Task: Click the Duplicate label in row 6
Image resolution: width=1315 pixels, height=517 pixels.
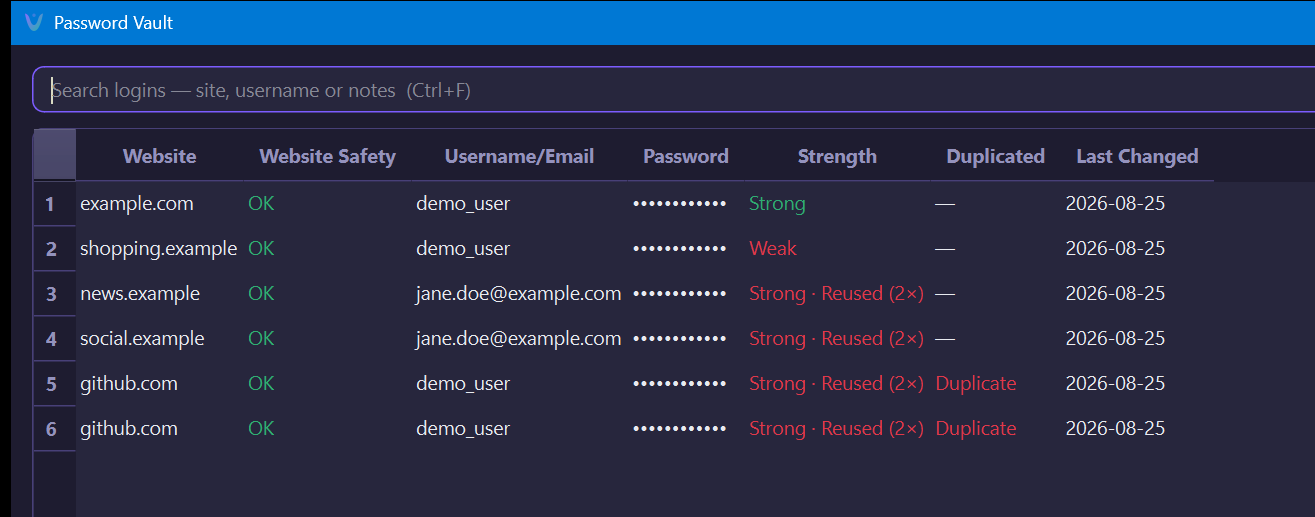Action: (976, 429)
